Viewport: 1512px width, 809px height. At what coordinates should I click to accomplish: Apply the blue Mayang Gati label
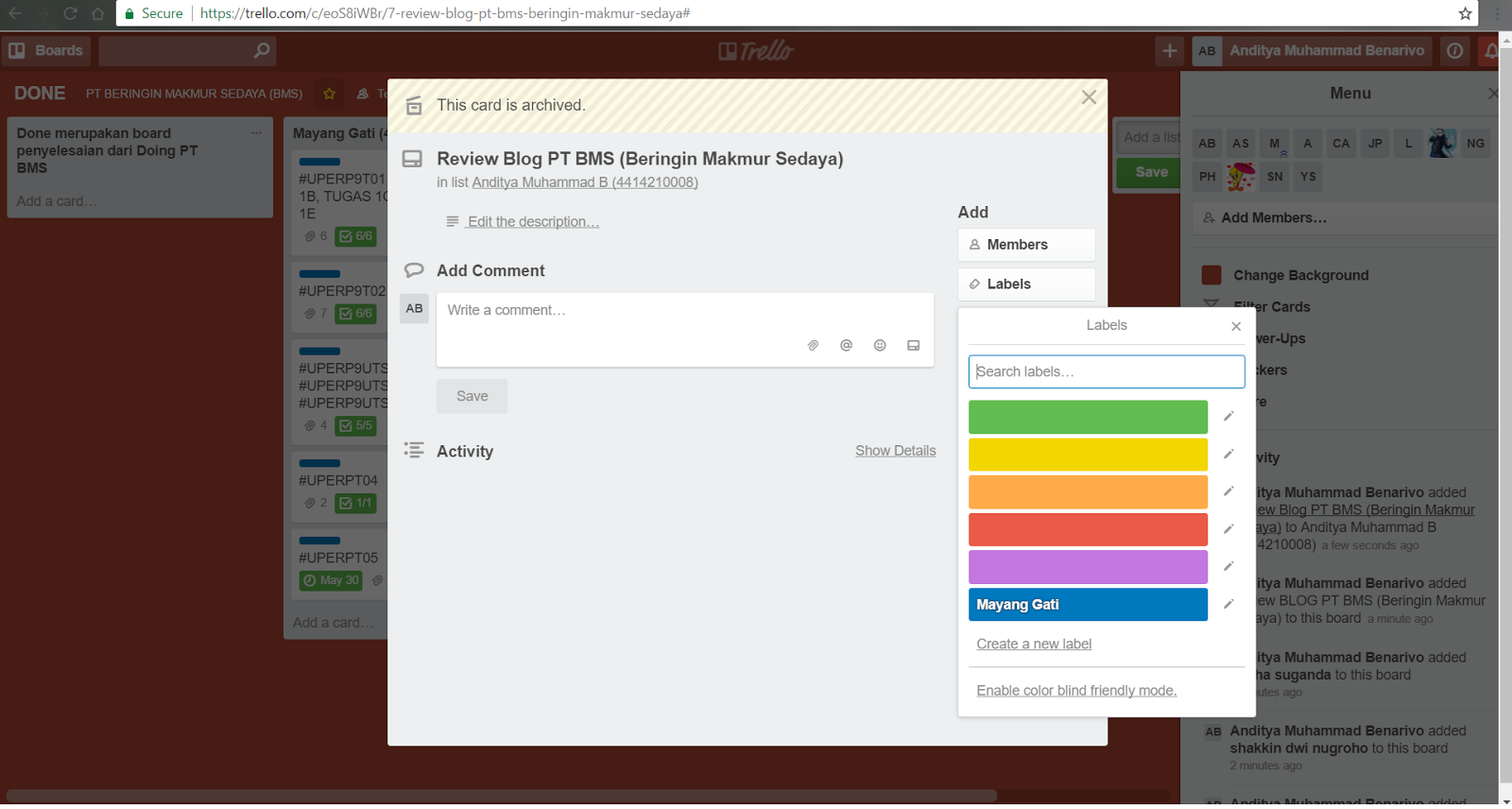click(x=1088, y=605)
